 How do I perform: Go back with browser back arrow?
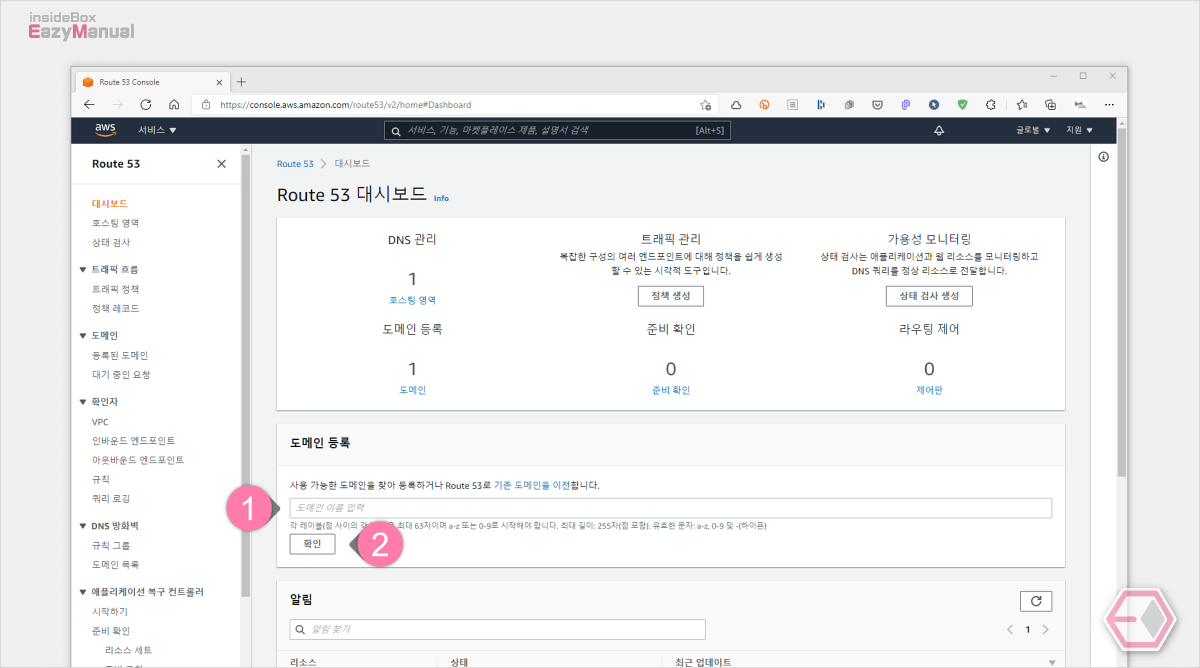(89, 104)
